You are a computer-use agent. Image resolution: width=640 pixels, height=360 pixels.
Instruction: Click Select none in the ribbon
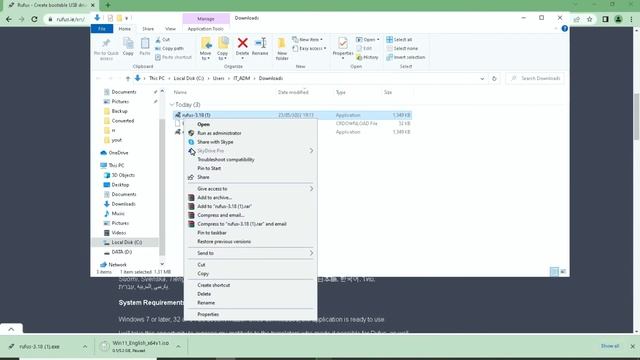click(x=402, y=48)
